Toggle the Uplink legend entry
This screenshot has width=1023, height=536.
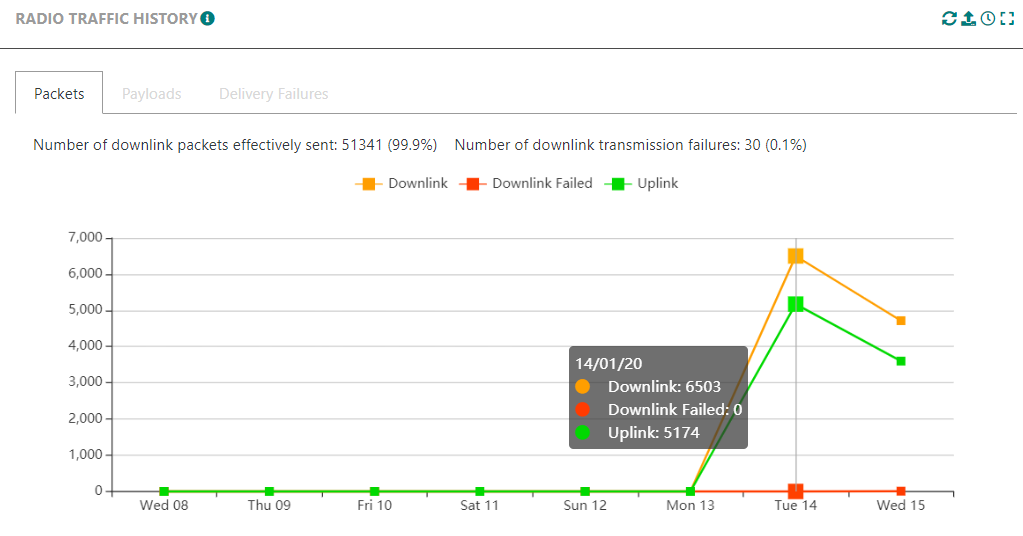click(x=642, y=184)
